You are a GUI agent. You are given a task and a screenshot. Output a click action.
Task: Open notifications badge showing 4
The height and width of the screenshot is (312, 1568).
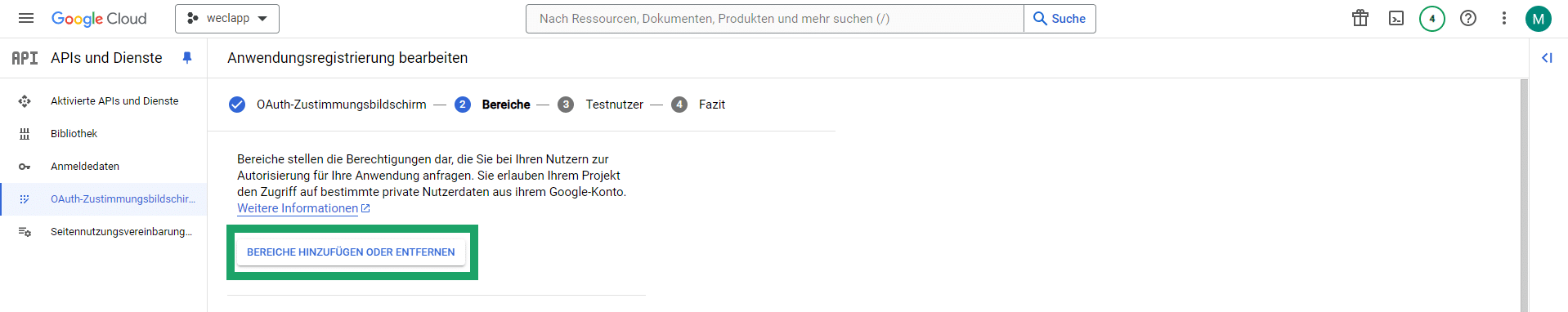[1432, 18]
